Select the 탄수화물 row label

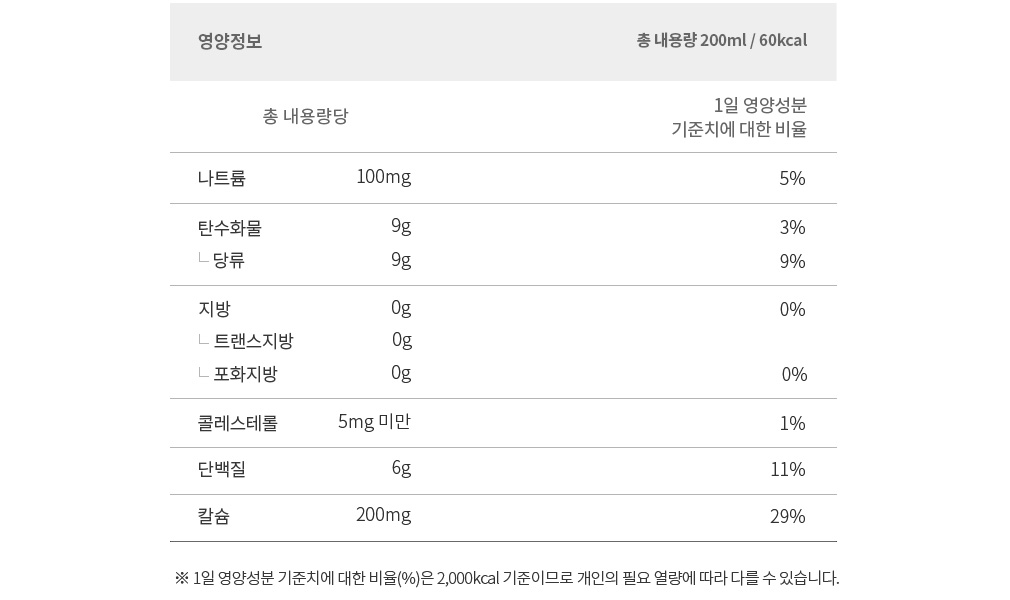(x=230, y=227)
